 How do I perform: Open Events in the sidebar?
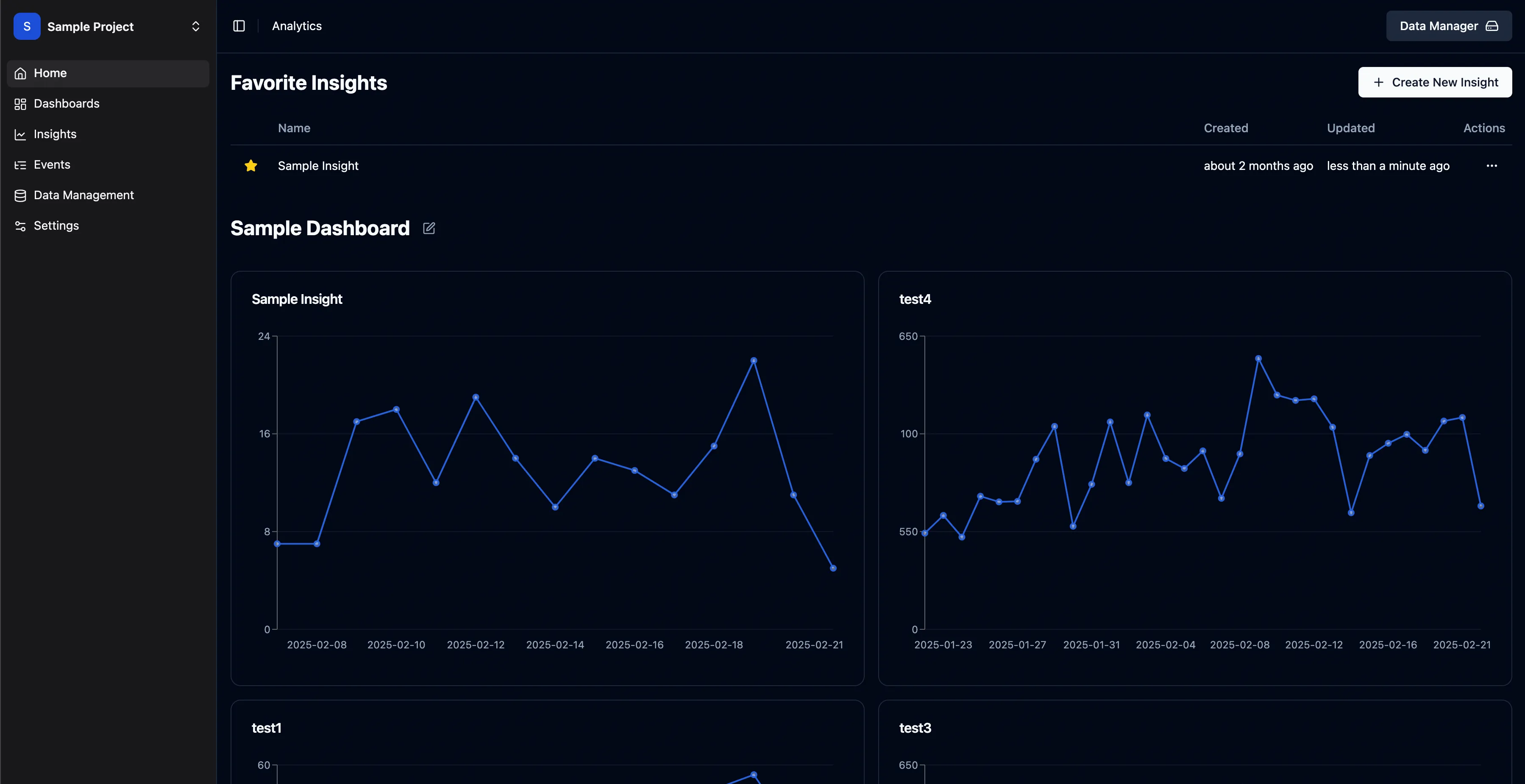108,165
